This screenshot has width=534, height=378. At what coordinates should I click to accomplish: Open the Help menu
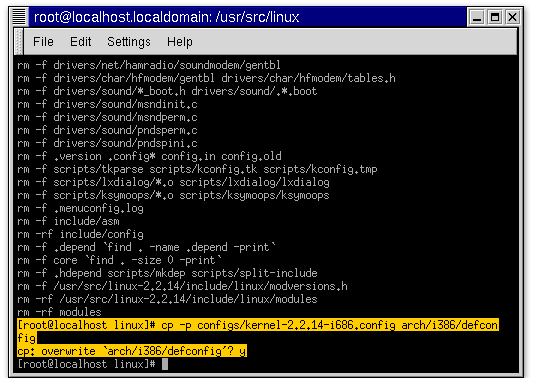179,42
